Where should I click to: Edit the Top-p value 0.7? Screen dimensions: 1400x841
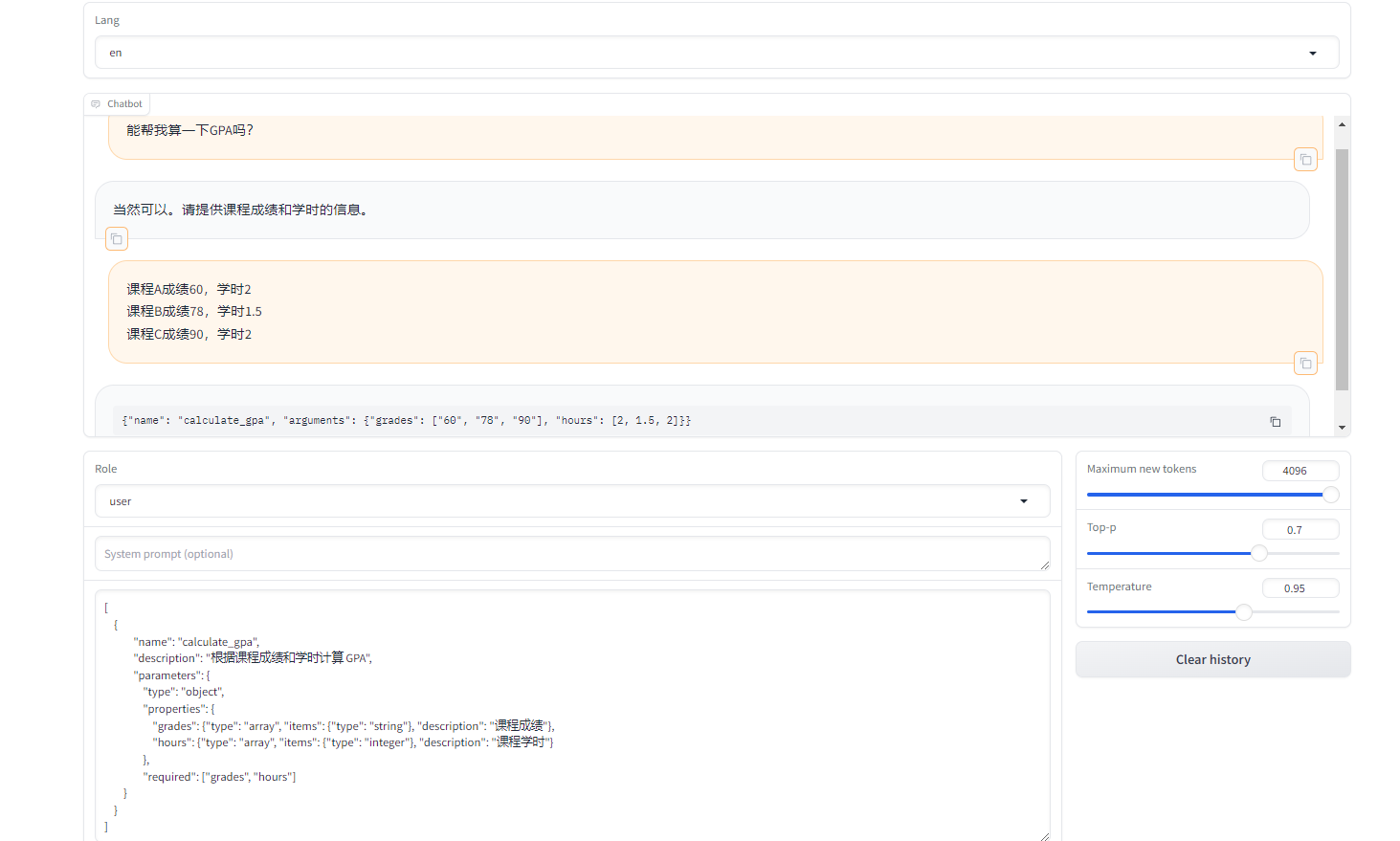[x=1300, y=530]
